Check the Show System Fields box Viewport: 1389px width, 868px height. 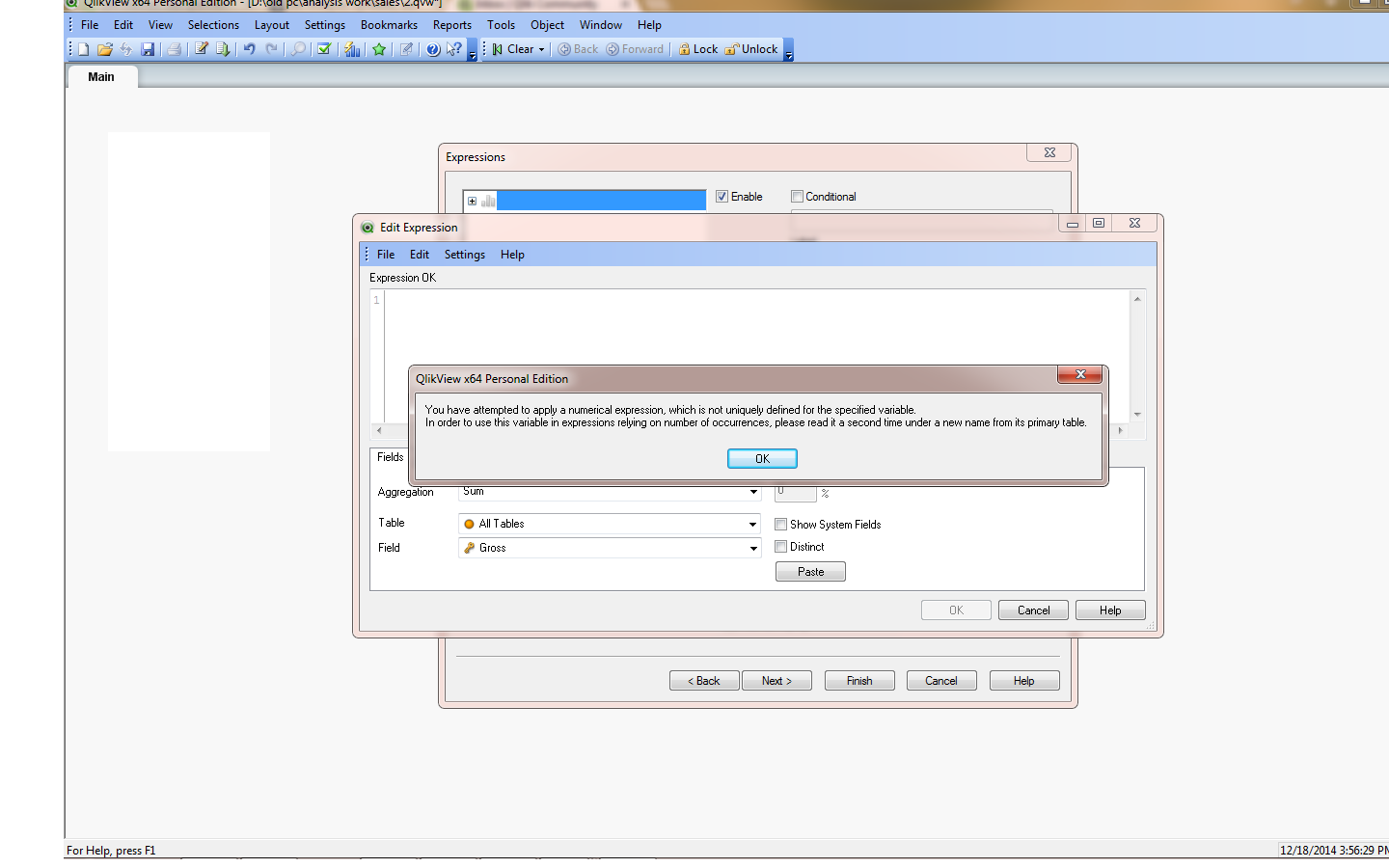(x=781, y=525)
